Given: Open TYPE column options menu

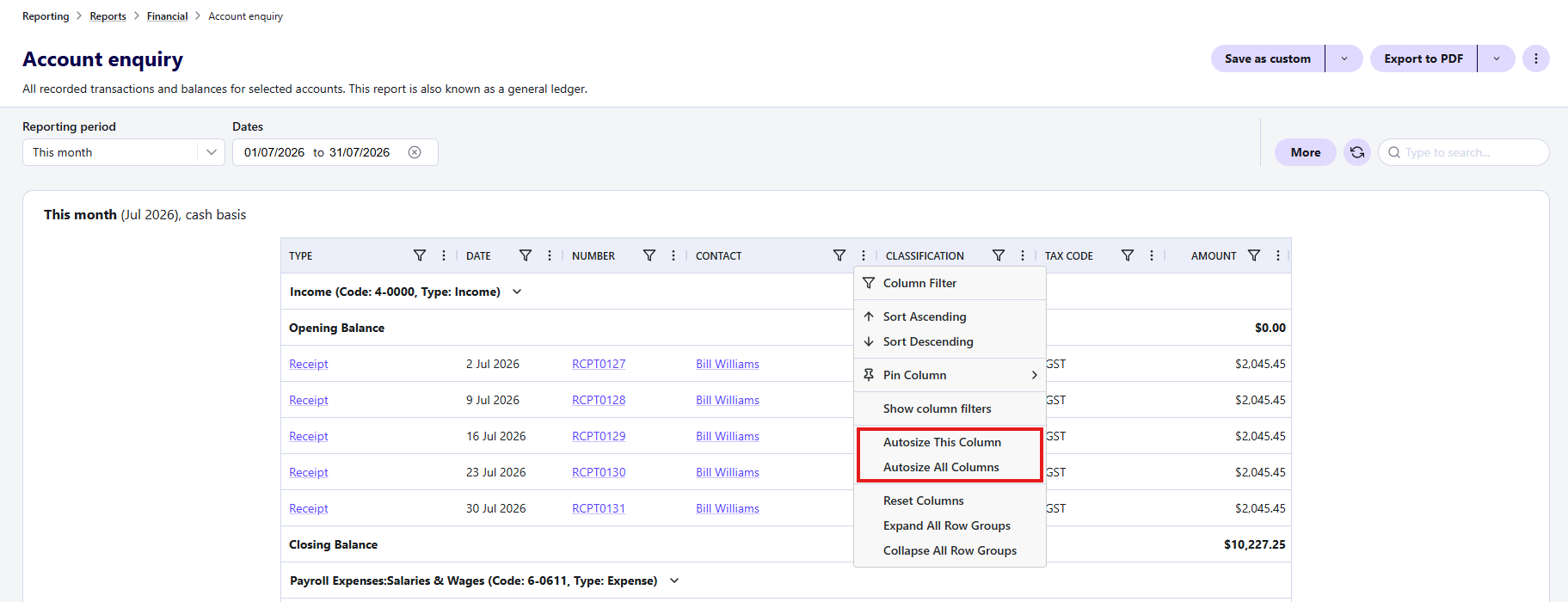Looking at the screenshot, I should tap(444, 255).
